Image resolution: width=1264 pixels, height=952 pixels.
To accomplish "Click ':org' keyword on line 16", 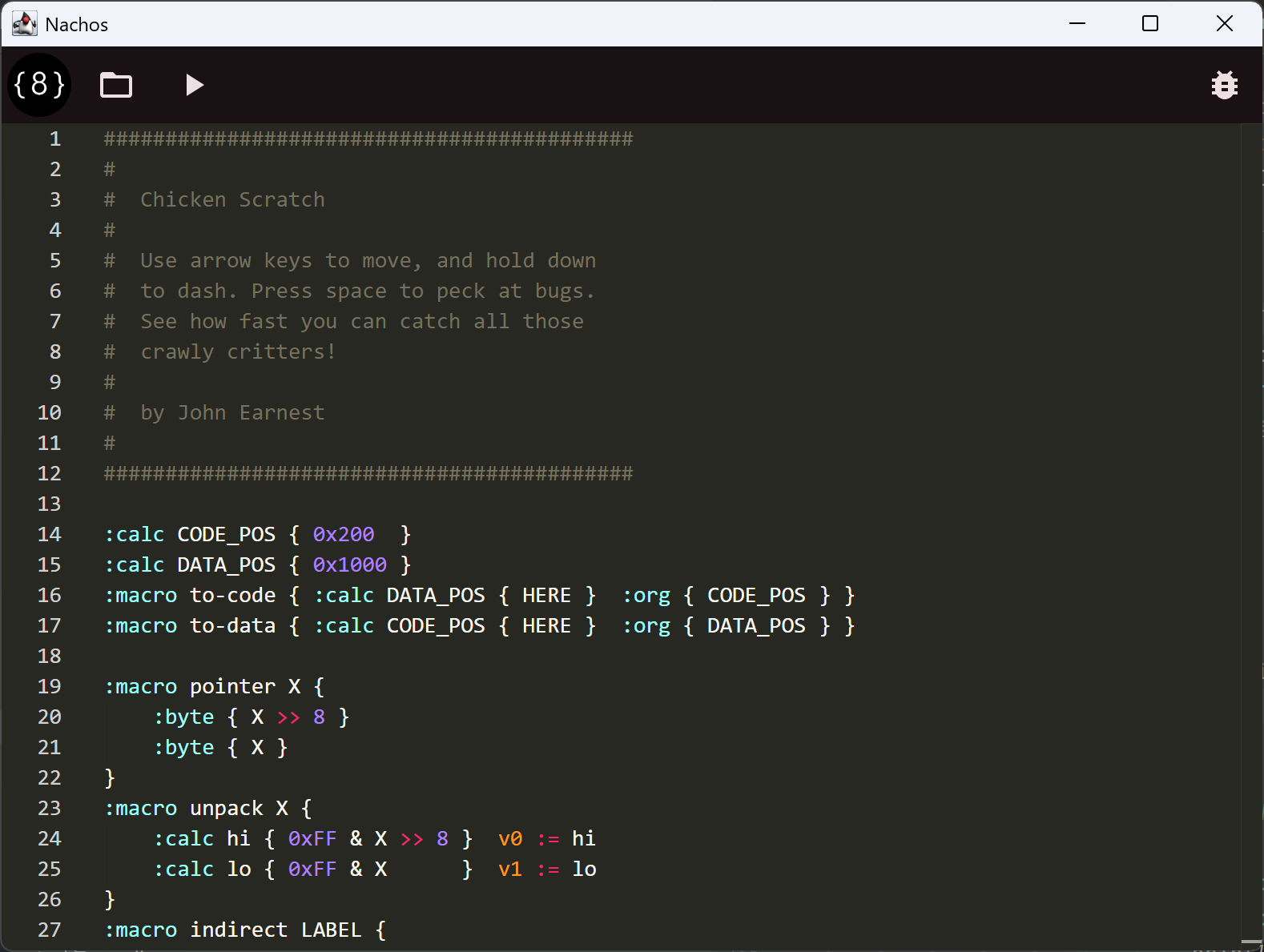I will pyautogui.click(x=646, y=596).
